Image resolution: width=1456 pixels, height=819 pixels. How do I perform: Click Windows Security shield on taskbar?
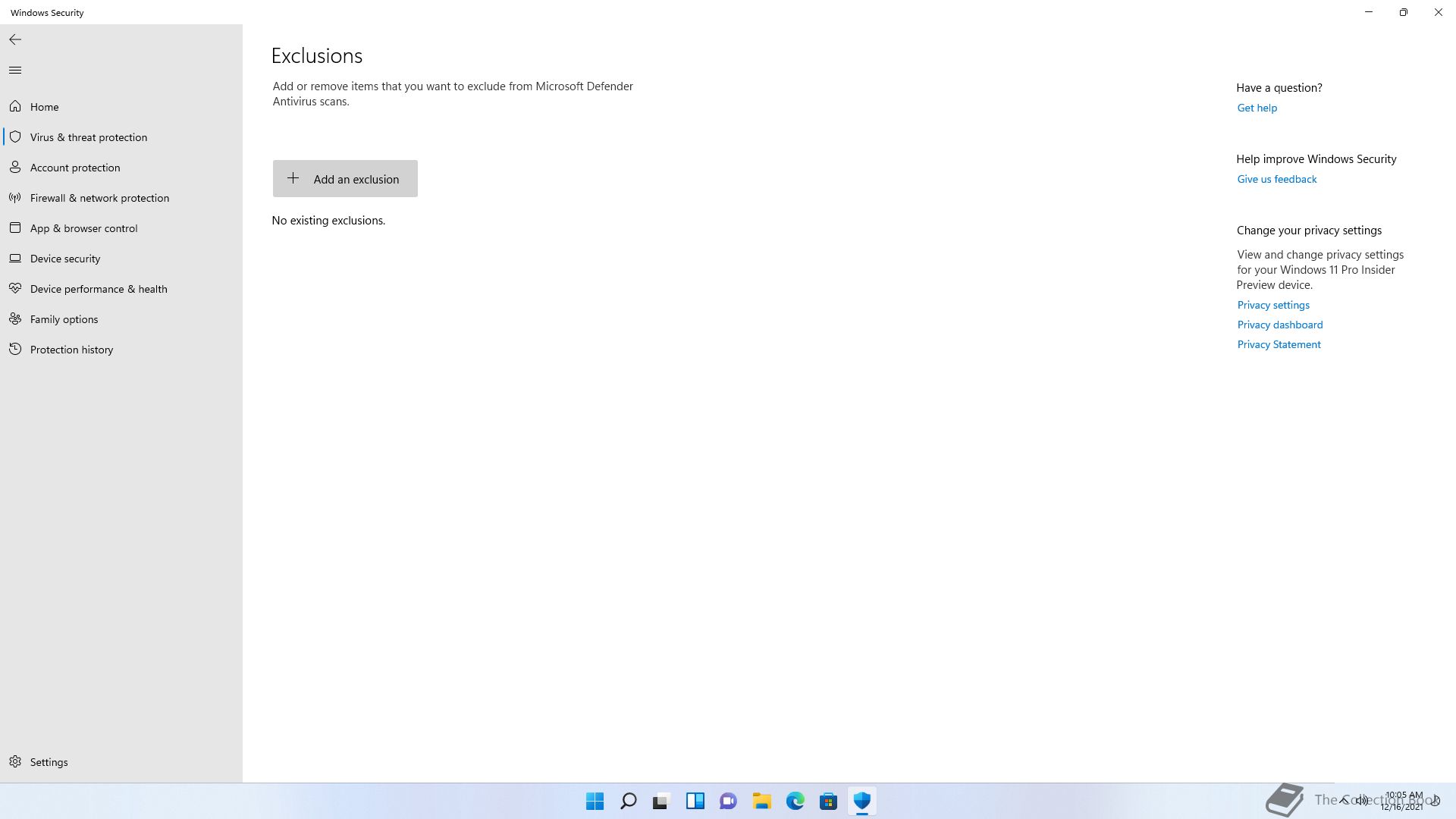862,801
